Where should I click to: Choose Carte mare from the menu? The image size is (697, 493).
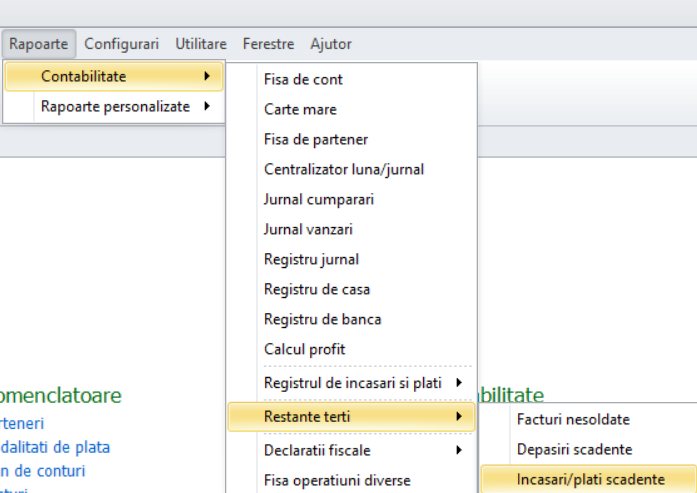(300, 109)
